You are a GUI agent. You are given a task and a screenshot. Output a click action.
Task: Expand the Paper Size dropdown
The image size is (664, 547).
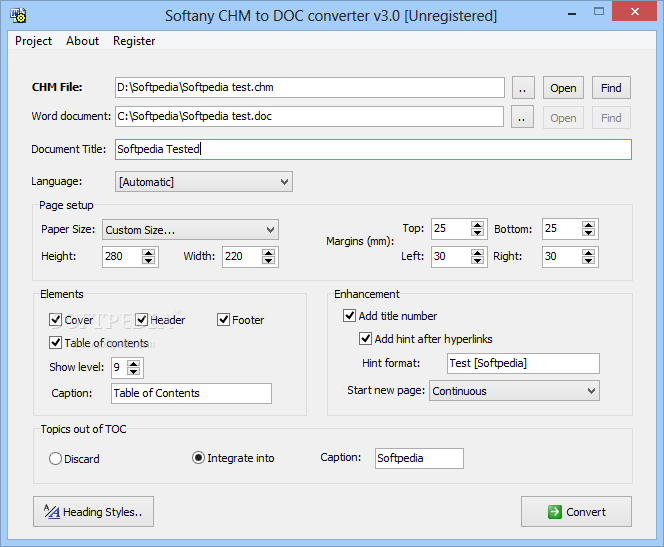point(190,229)
